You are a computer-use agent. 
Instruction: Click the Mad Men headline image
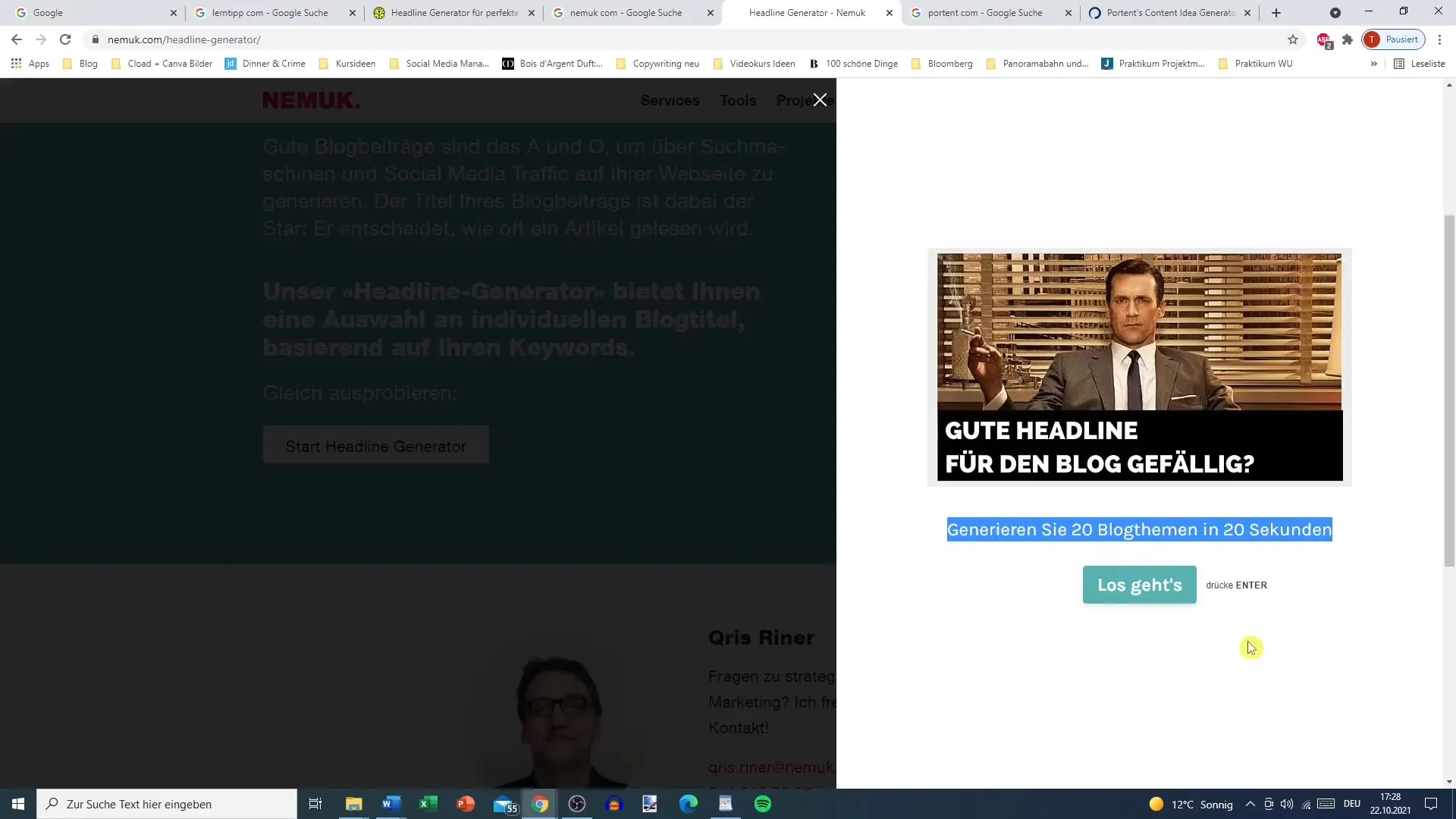[1139, 367]
